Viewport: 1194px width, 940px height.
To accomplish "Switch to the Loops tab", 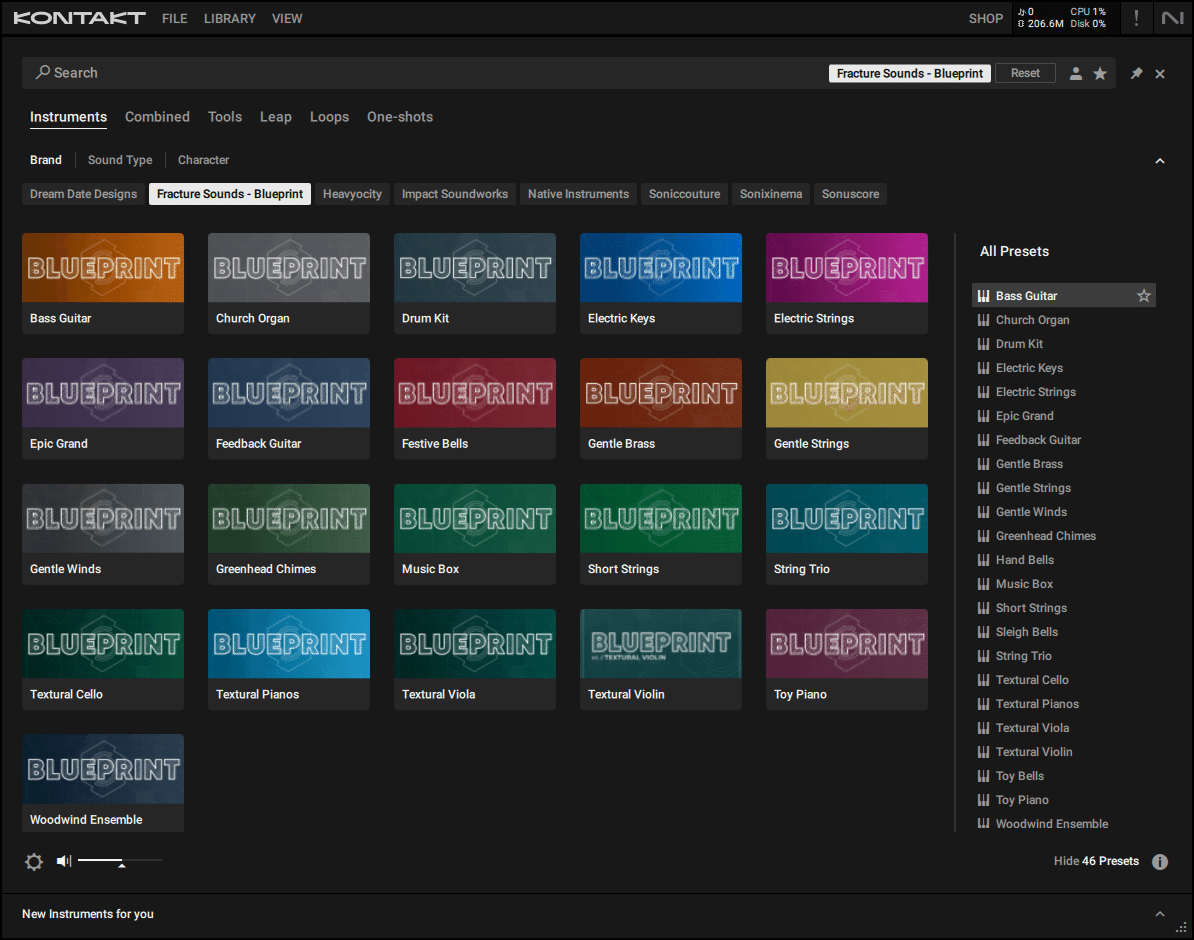I will click(x=329, y=117).
